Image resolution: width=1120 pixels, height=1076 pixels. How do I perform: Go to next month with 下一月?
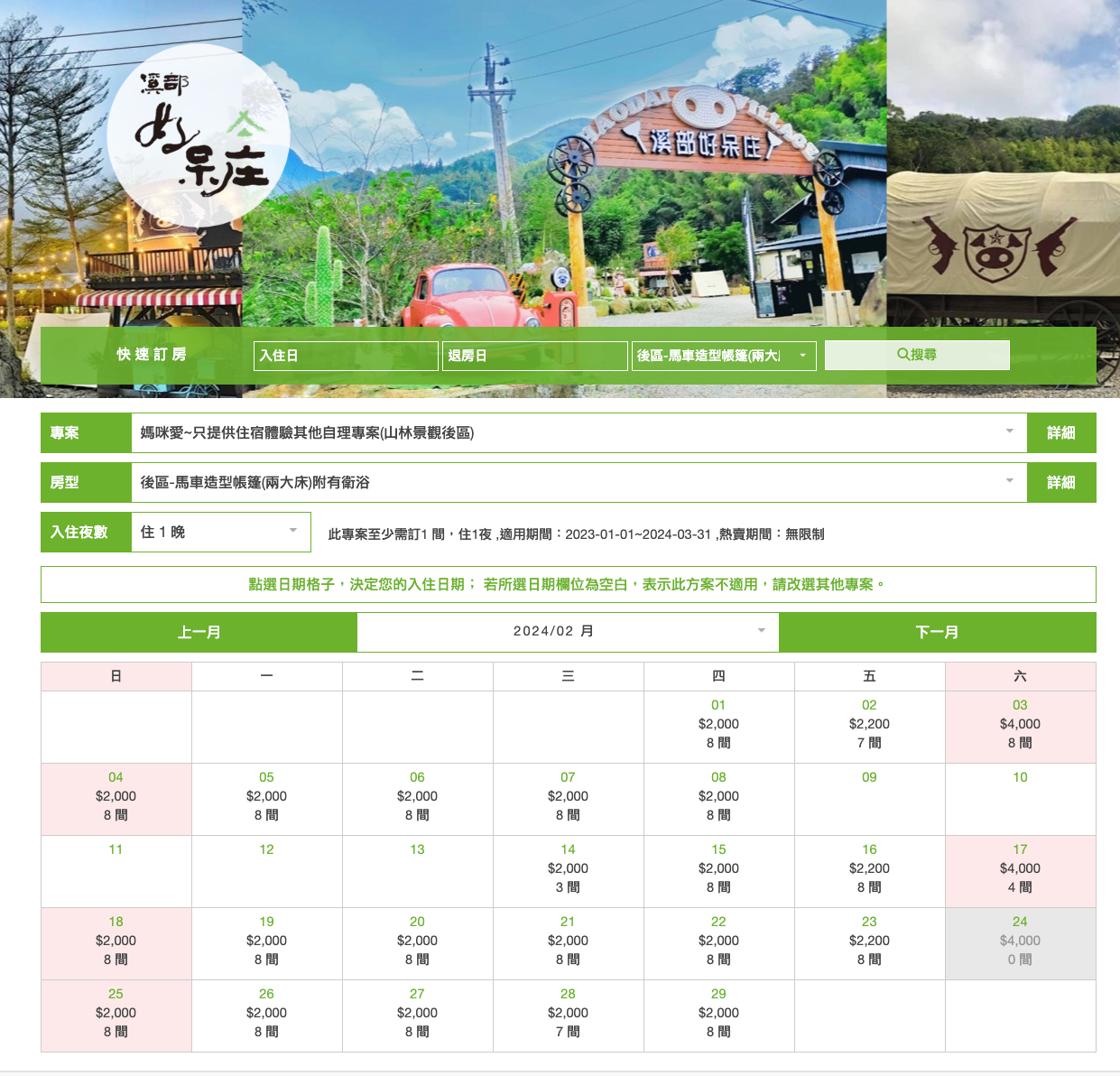pos(937,632)
